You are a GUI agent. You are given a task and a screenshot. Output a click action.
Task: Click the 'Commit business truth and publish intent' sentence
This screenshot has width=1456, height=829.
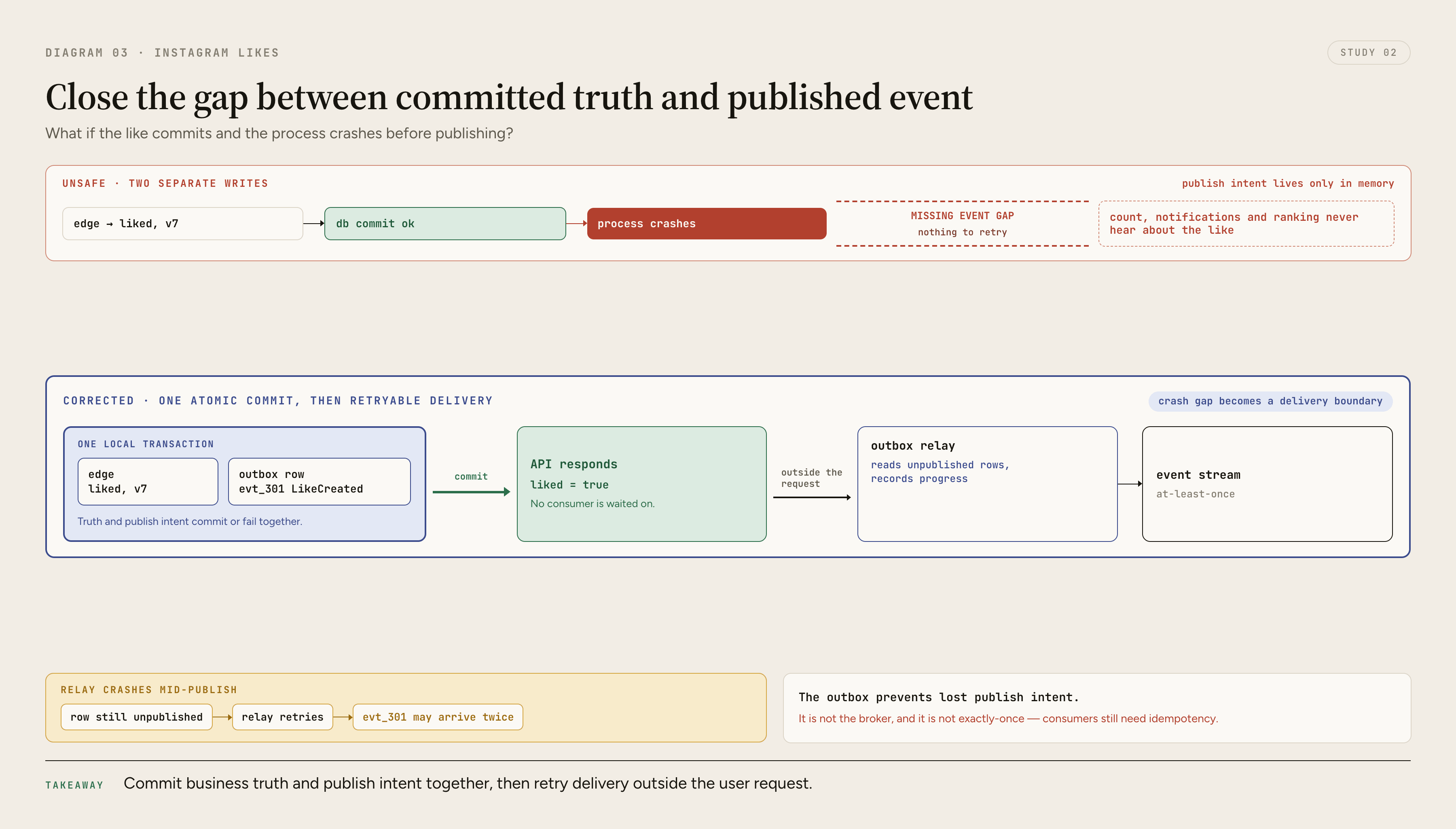(468, 783)
